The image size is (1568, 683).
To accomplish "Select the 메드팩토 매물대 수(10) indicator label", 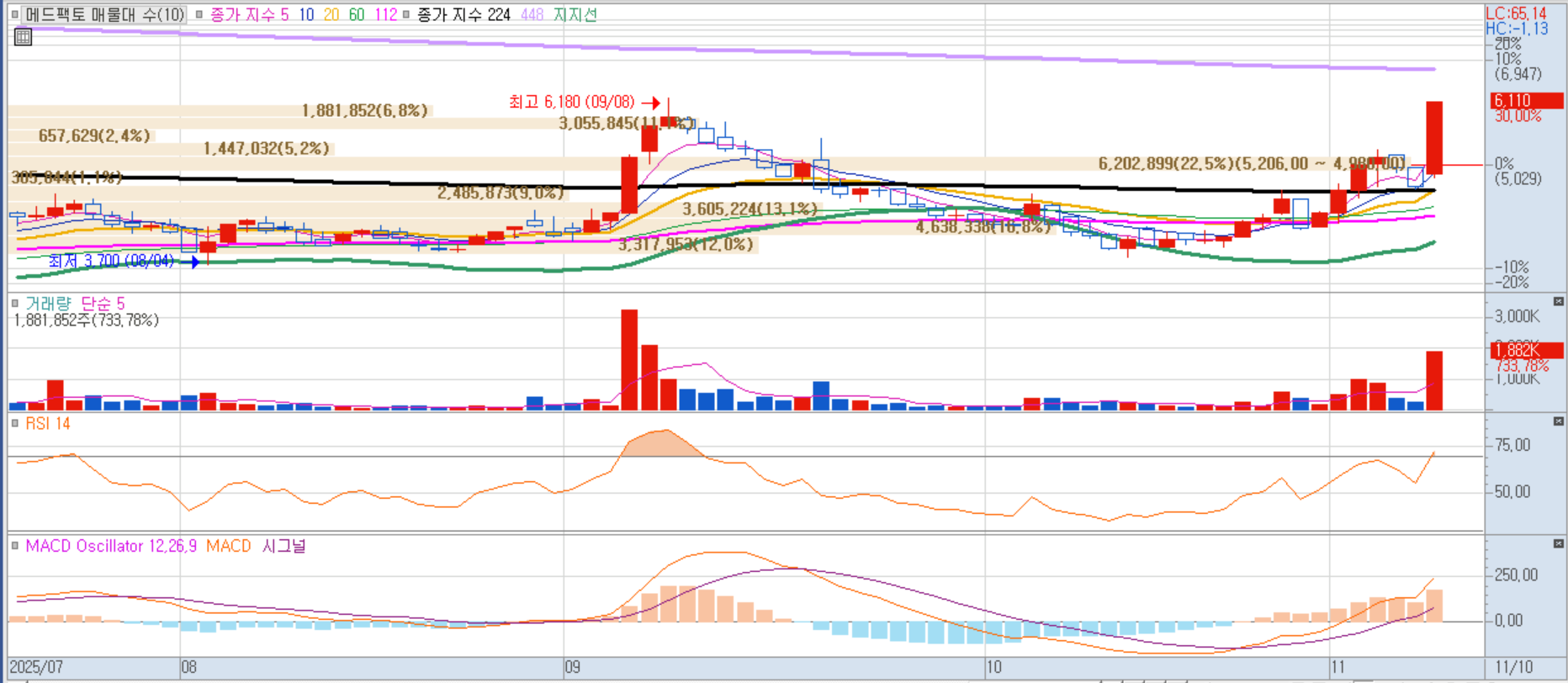I will (104, 14).
